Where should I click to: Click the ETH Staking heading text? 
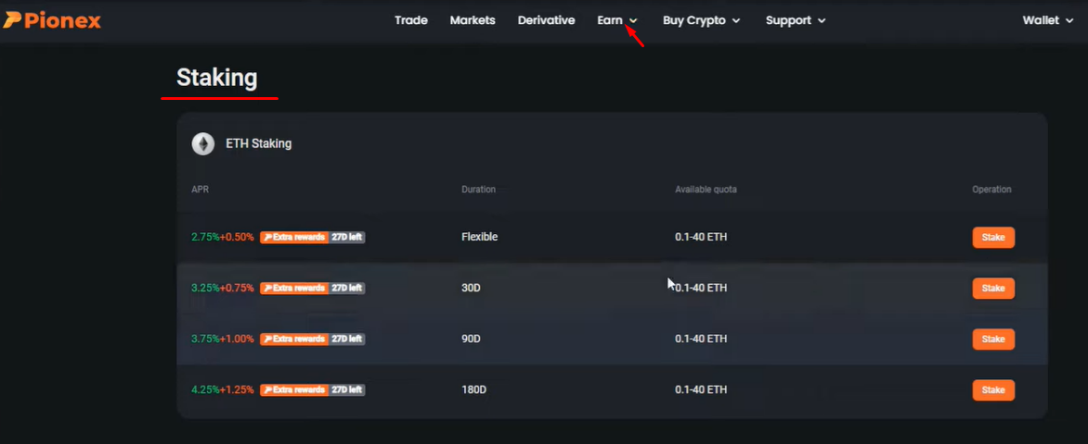click(x=259, y=144)
